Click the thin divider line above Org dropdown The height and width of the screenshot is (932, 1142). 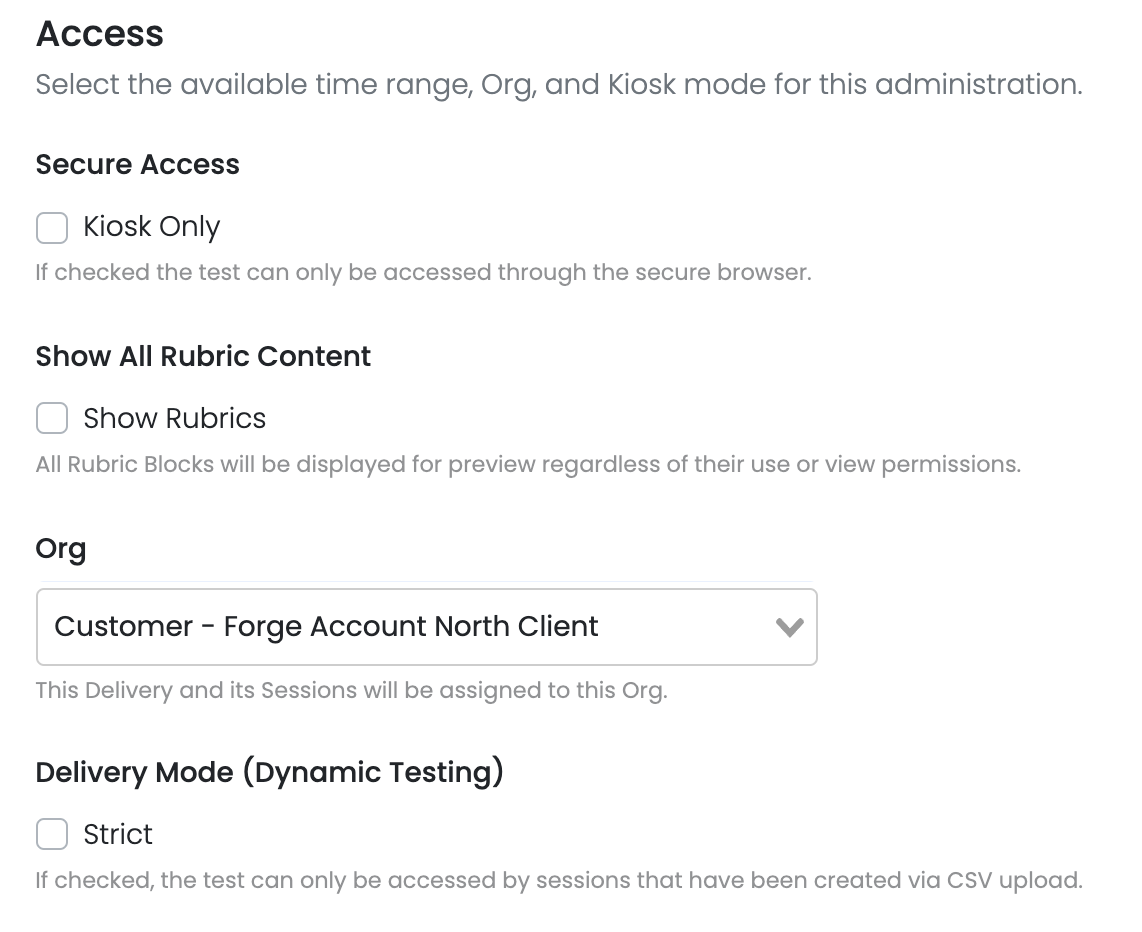[426, 581]
